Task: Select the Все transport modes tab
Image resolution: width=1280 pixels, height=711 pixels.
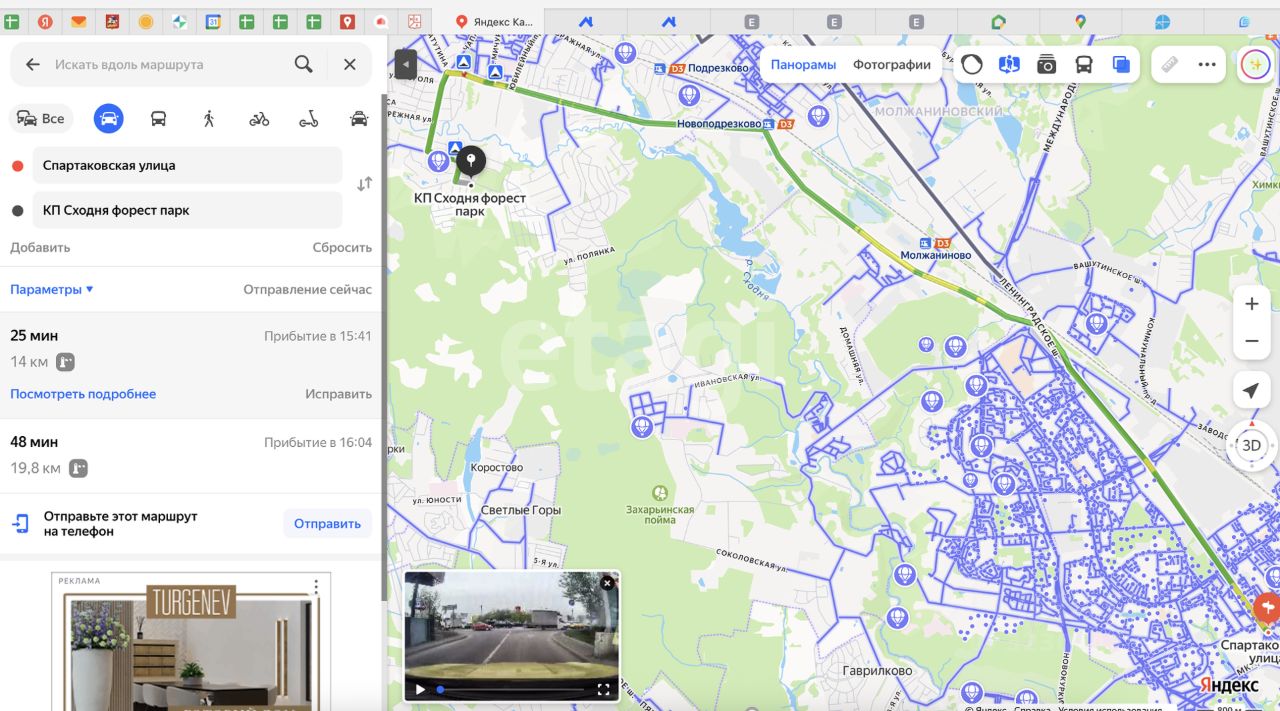Action: (x=41, y=119)
